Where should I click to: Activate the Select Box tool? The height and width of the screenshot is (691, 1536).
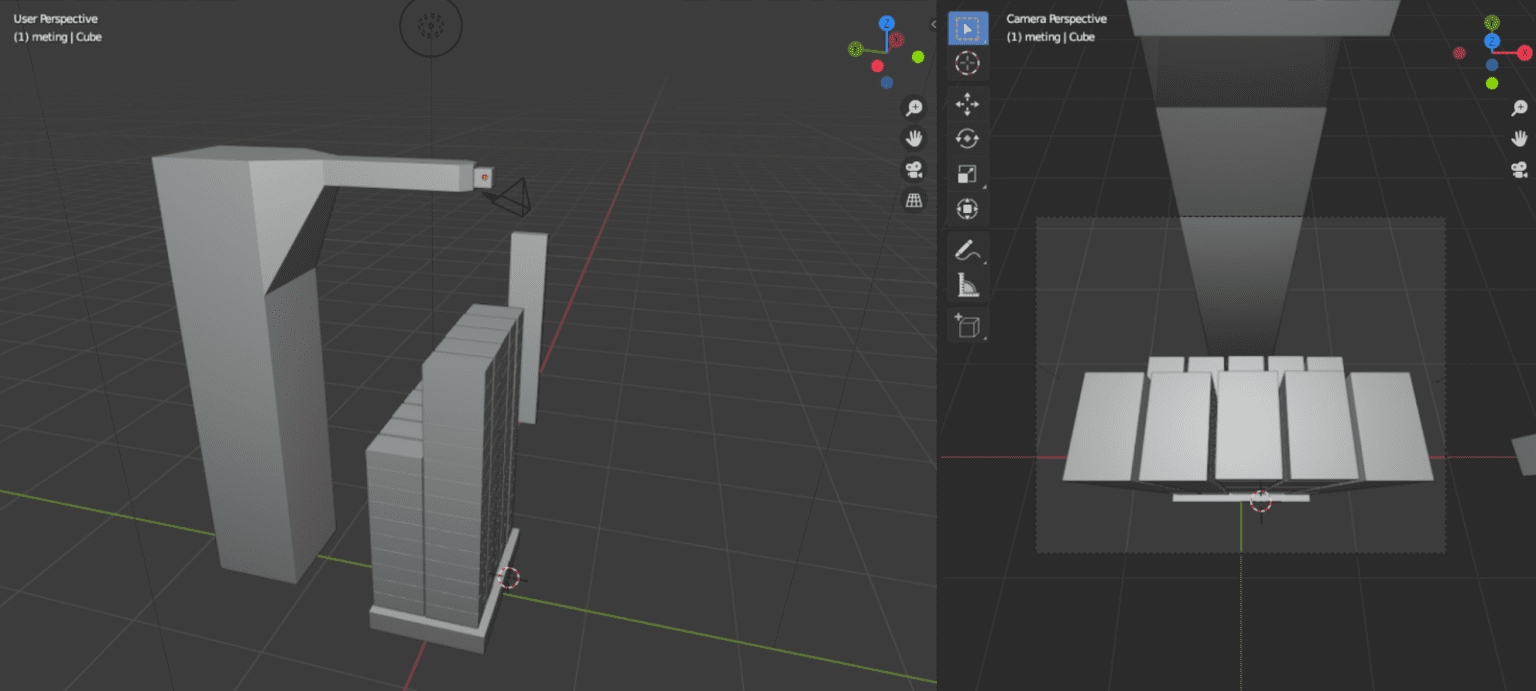coord(966,28)
